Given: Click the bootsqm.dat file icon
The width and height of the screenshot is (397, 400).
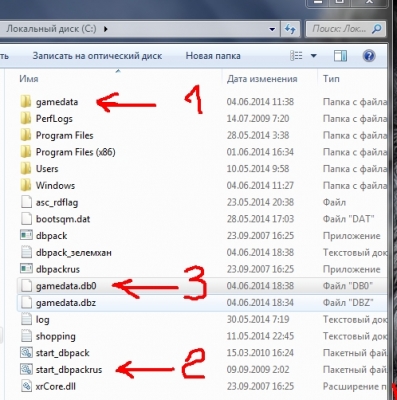Looking at the screenshot, I should coord(26,219).
